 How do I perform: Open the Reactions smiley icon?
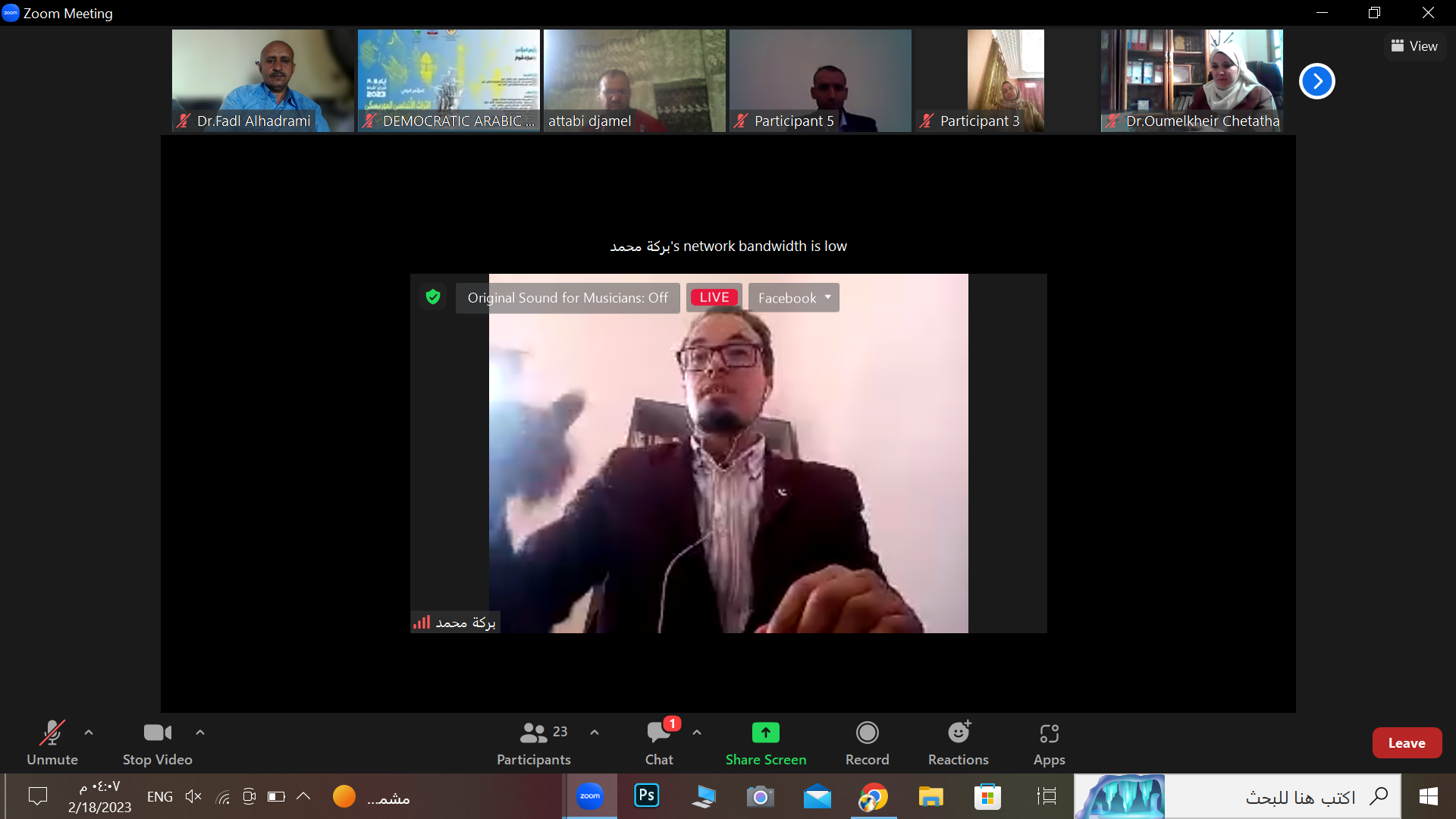pyautogui.click(x=959, y=733)
